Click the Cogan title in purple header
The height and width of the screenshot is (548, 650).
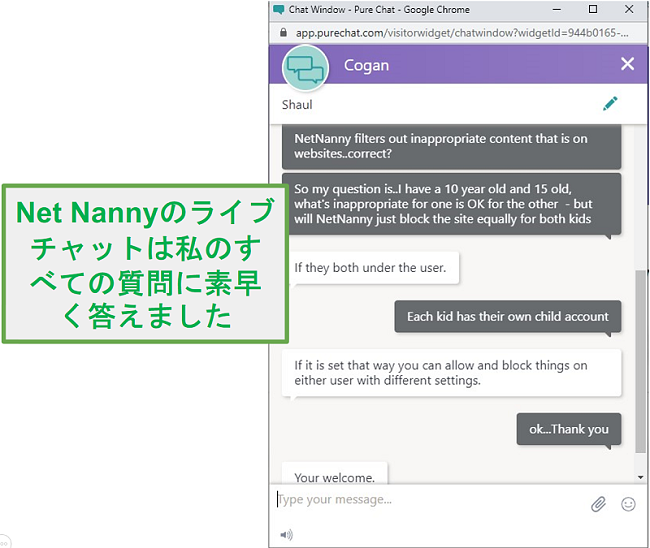(366, 65)
